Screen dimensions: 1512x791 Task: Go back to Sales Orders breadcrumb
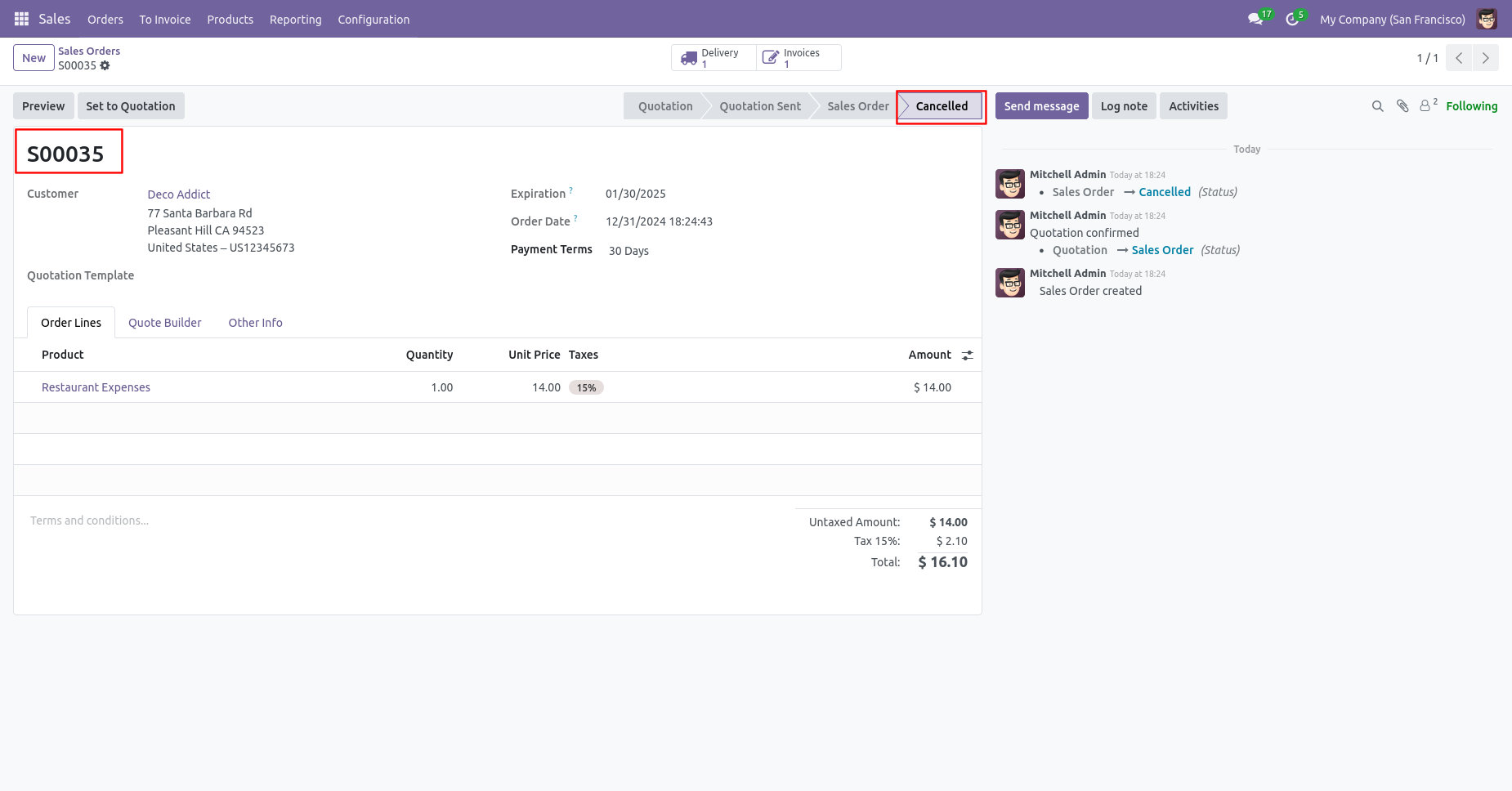pyautogui.click(x=89, y=51)
